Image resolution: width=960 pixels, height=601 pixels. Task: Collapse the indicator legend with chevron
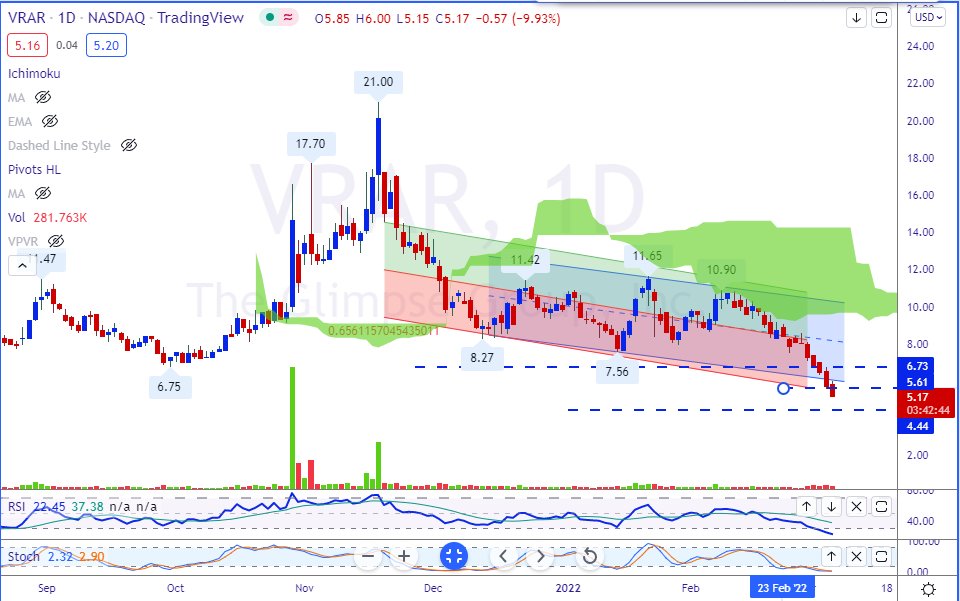pos(22,266)
